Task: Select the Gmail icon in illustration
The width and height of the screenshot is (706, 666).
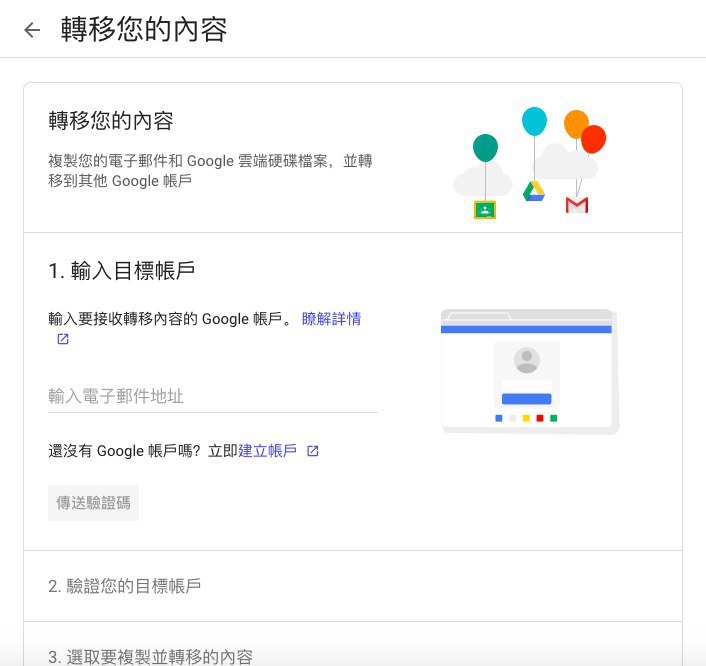Action: (577, 205)
